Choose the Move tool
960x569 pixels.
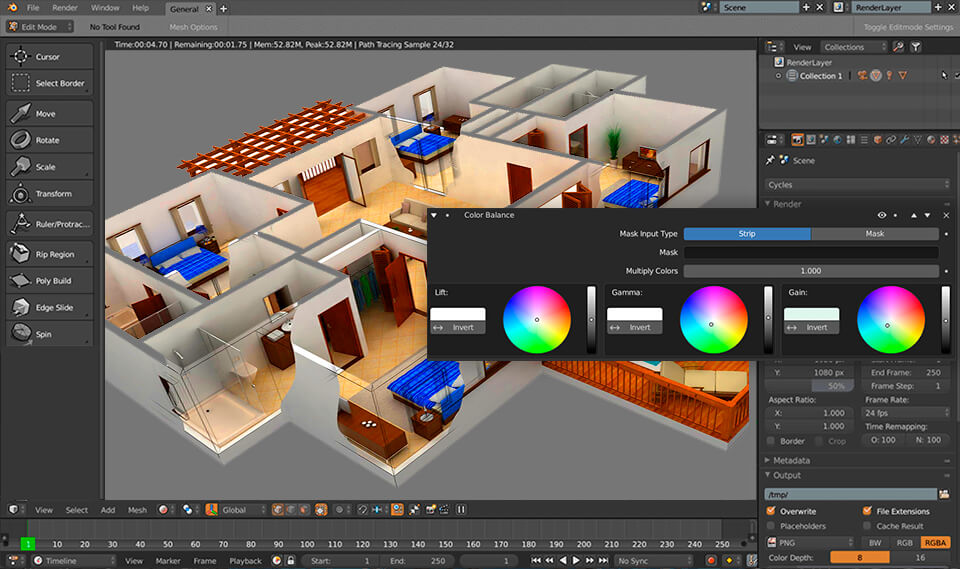click(49, 114)
